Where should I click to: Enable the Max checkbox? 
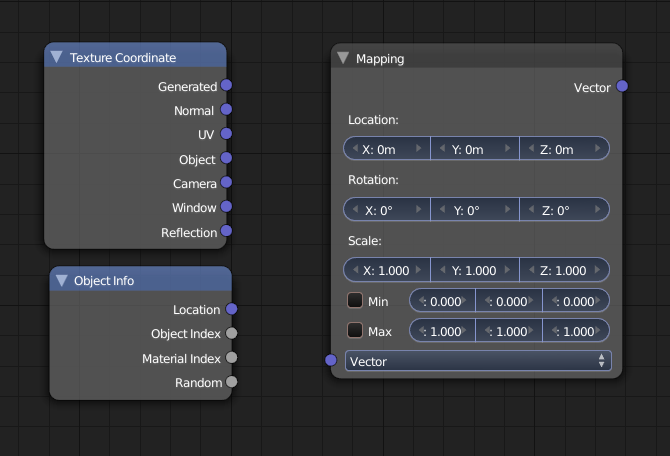tap(355, 330)
